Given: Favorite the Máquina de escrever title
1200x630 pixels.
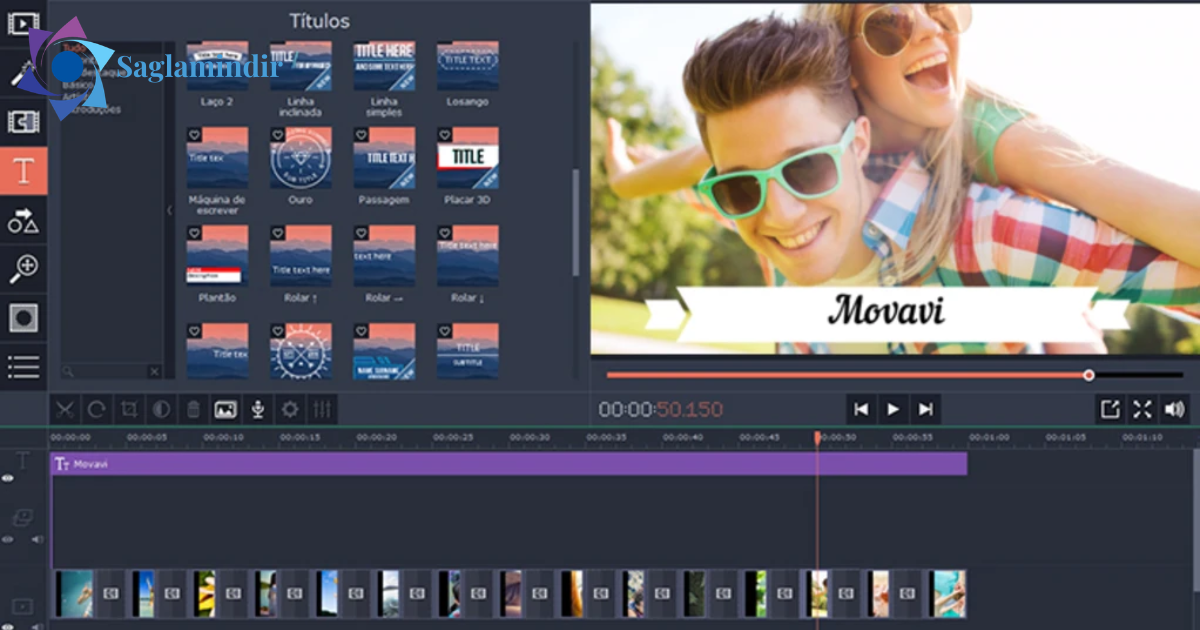Looking at the screenshot, I should tap(195, 134).
